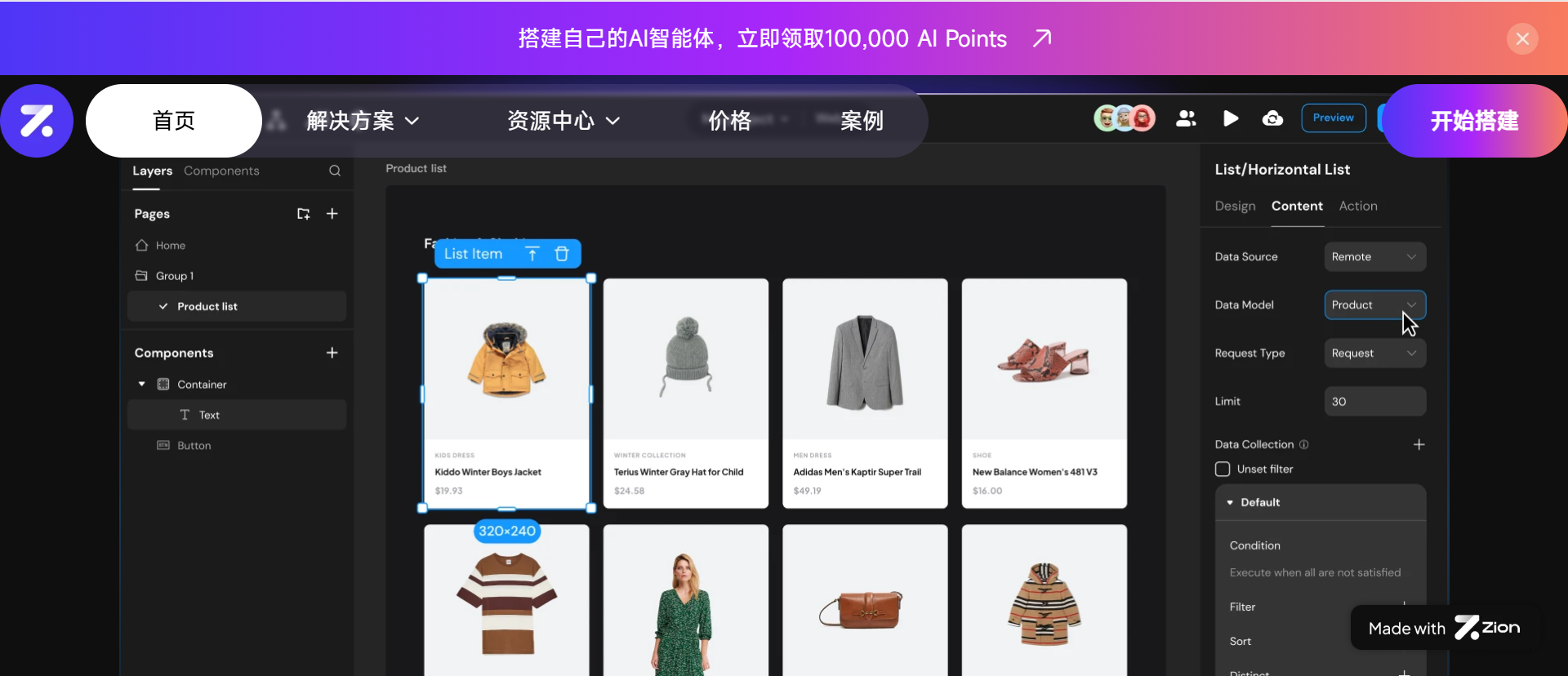Open the AI Points banner arrow link
The width and height of the screenshot is (1568, 676).
click(1042, 38)
